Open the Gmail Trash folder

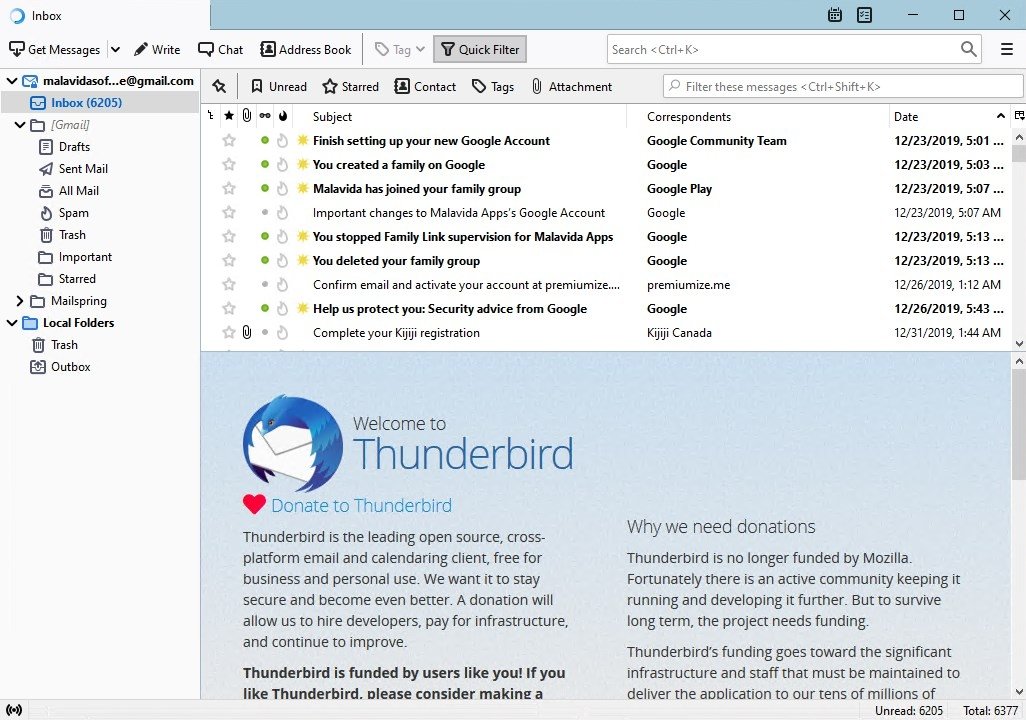[x=72, y=234]
